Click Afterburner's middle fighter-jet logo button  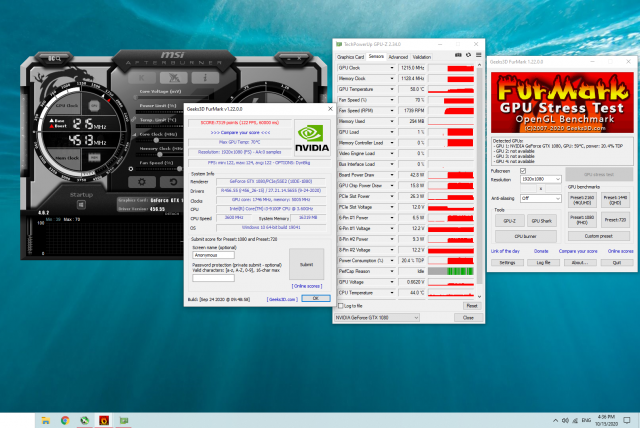pos(173,78)
